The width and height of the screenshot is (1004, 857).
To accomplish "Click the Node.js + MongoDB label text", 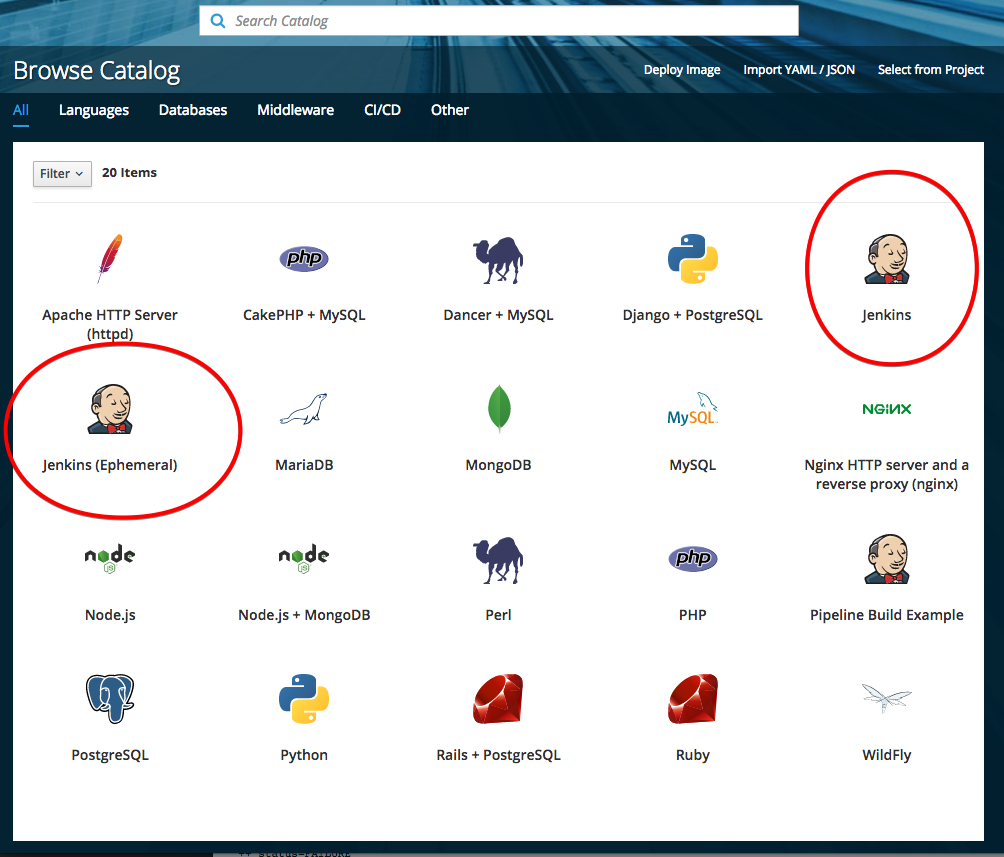I will [x=304, y=615].
